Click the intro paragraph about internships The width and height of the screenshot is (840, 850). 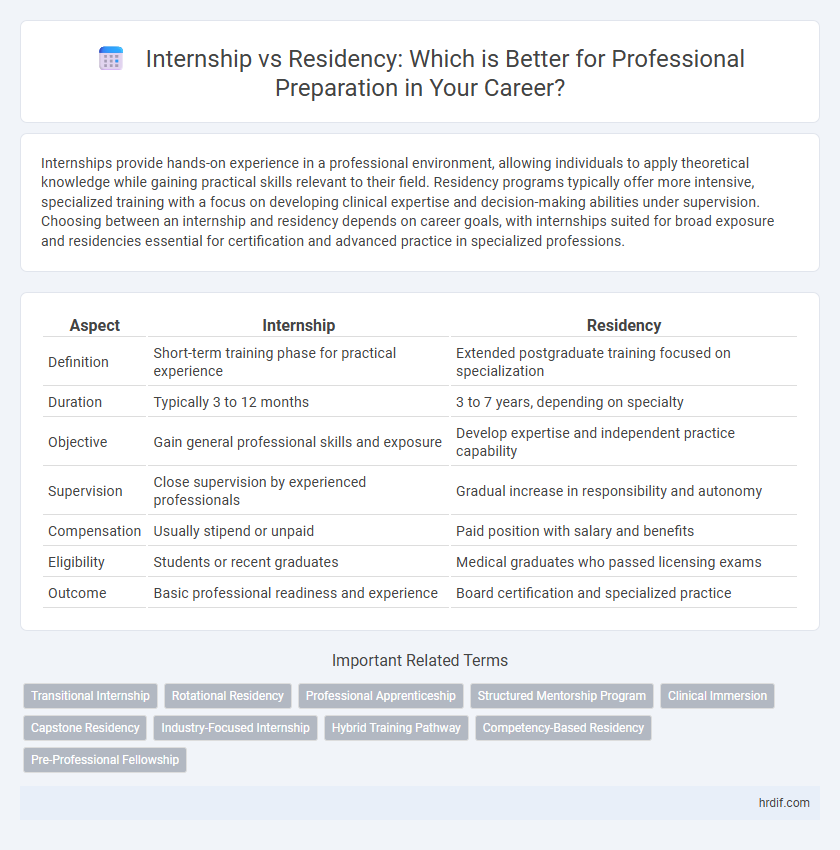point(408,202)
